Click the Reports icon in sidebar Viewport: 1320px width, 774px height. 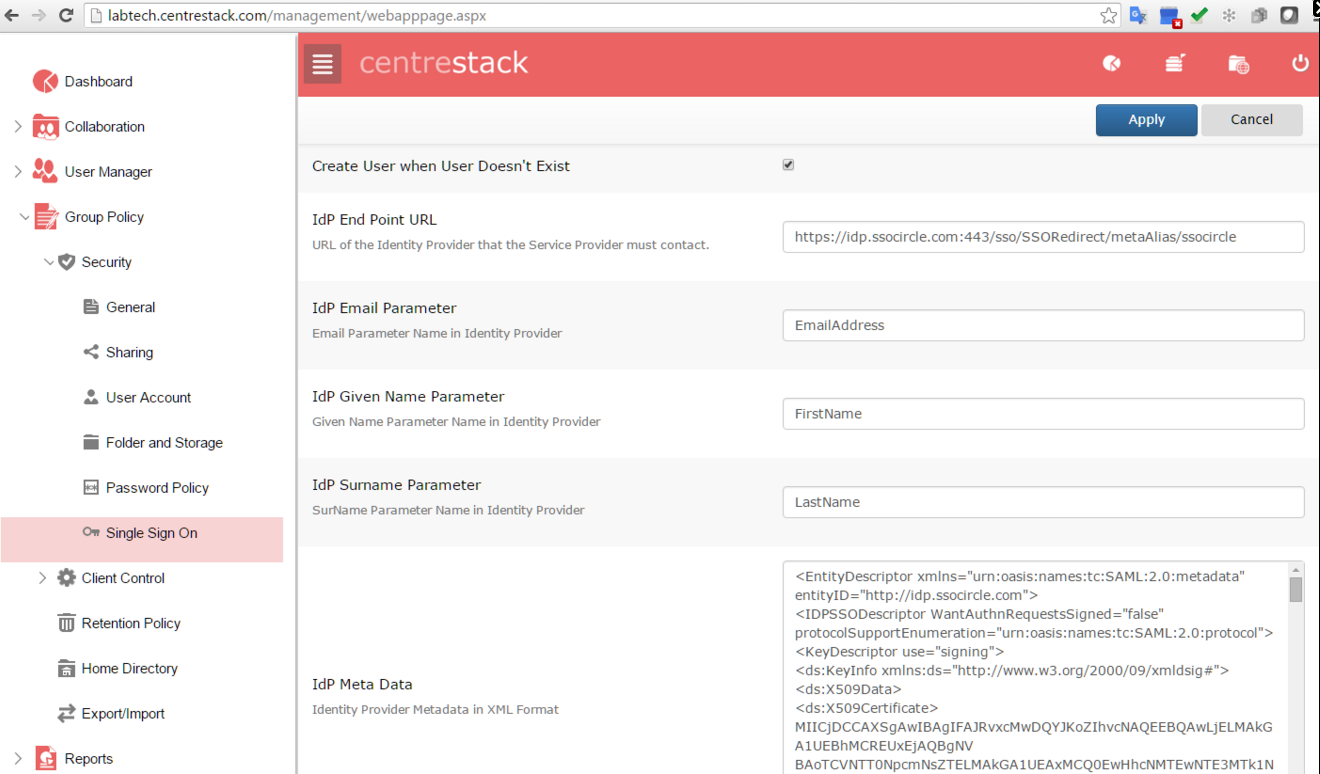pos(46,759)
